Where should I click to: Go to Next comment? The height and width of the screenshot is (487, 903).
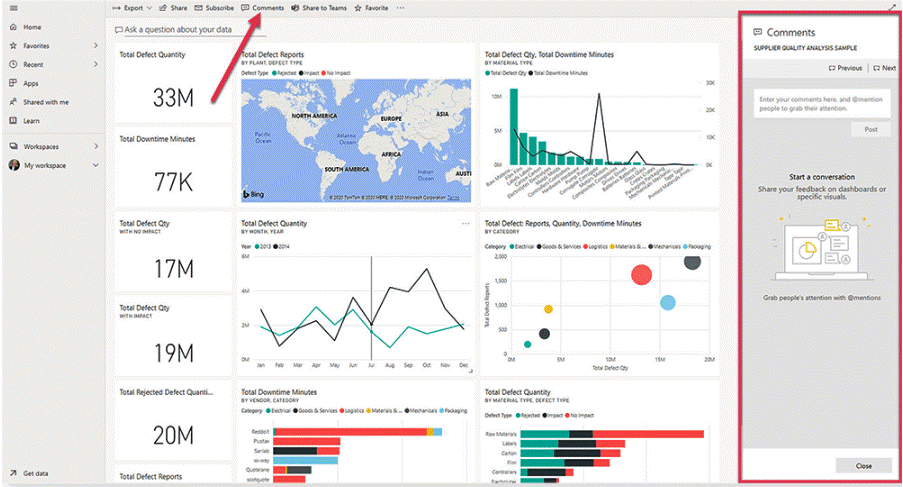[x=885, y=68]
